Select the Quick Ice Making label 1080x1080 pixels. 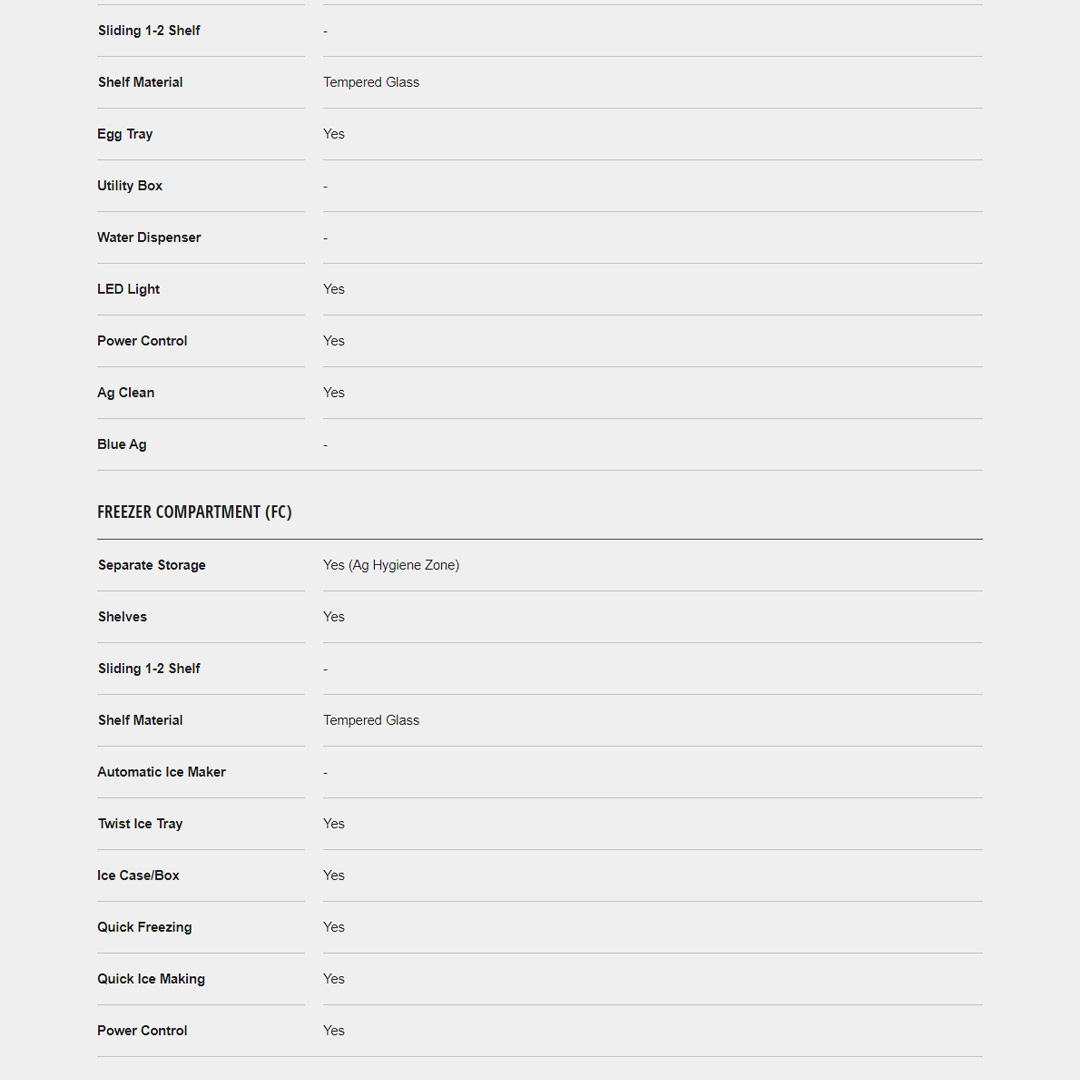tap(151, 979)
